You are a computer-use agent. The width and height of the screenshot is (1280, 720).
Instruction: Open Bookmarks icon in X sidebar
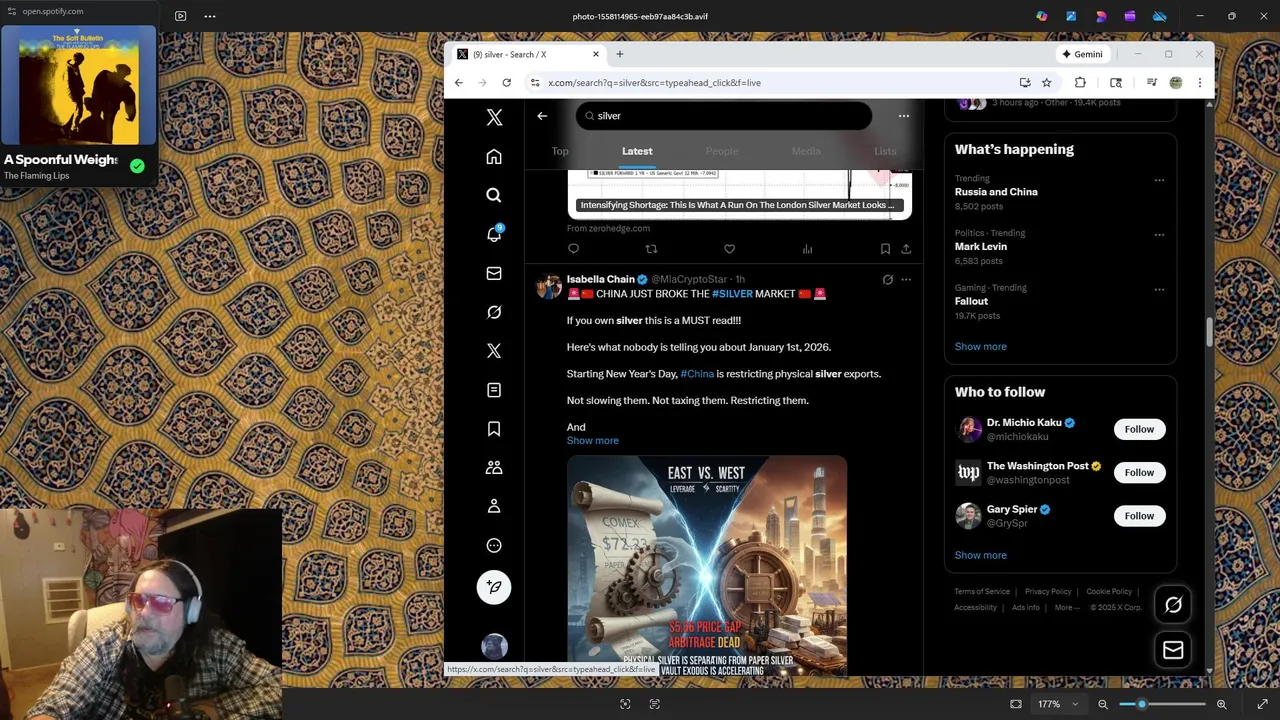click(494, 429)
